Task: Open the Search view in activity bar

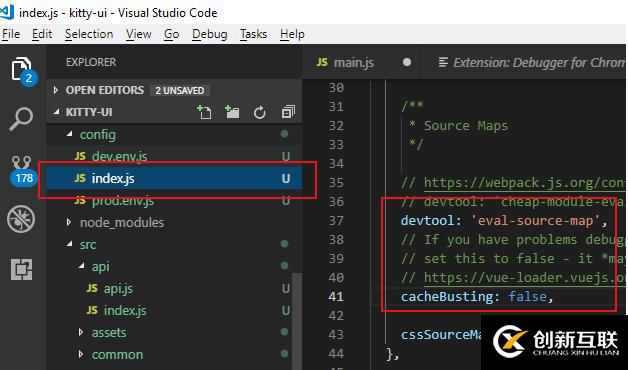Action: (21, 119)
